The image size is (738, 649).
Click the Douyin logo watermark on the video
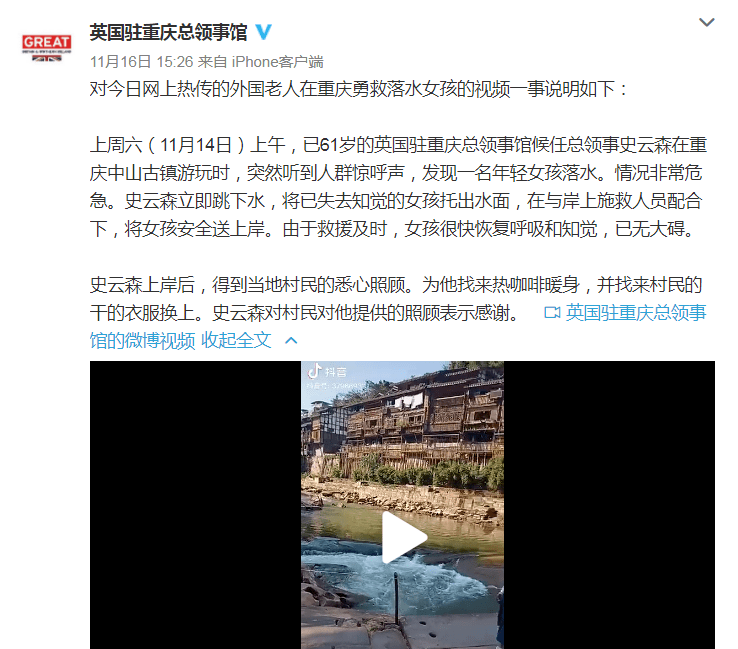coord(328,372)
